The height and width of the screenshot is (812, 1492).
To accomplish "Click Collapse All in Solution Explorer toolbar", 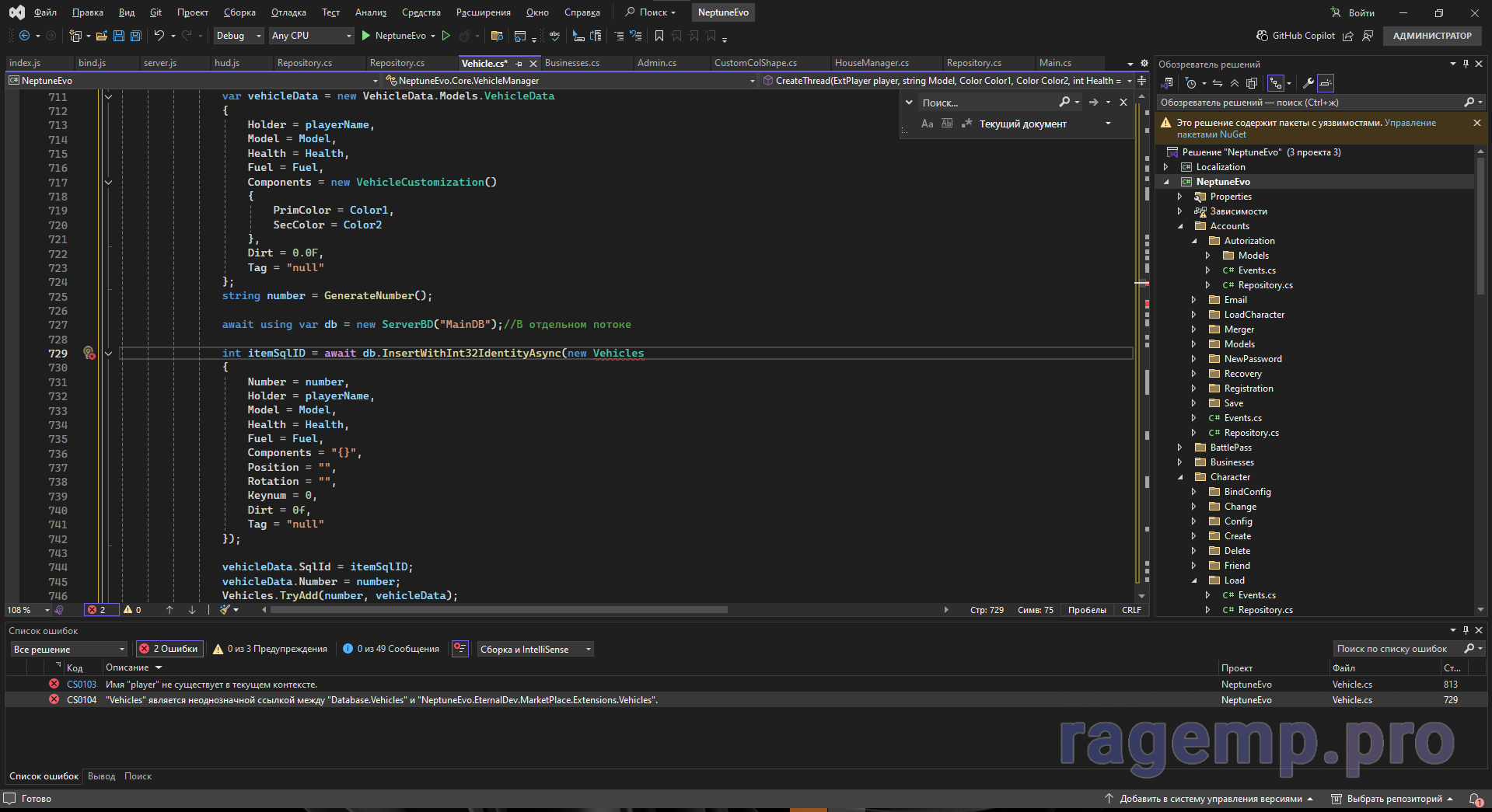I will 1235,83.
